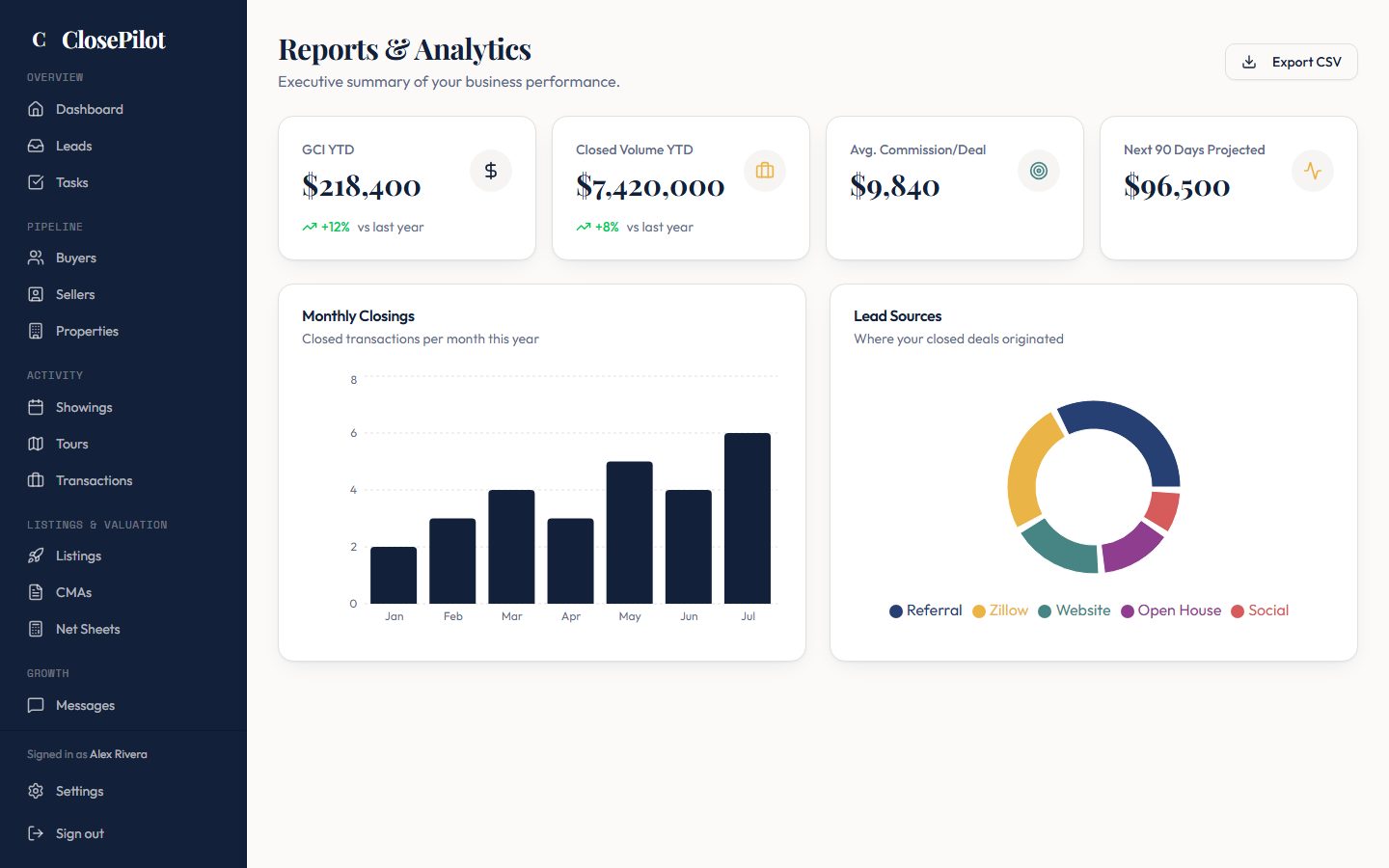Click the download icon in Export CSV
Viewport: 1389px width, 868px height.
[1249, 62]
